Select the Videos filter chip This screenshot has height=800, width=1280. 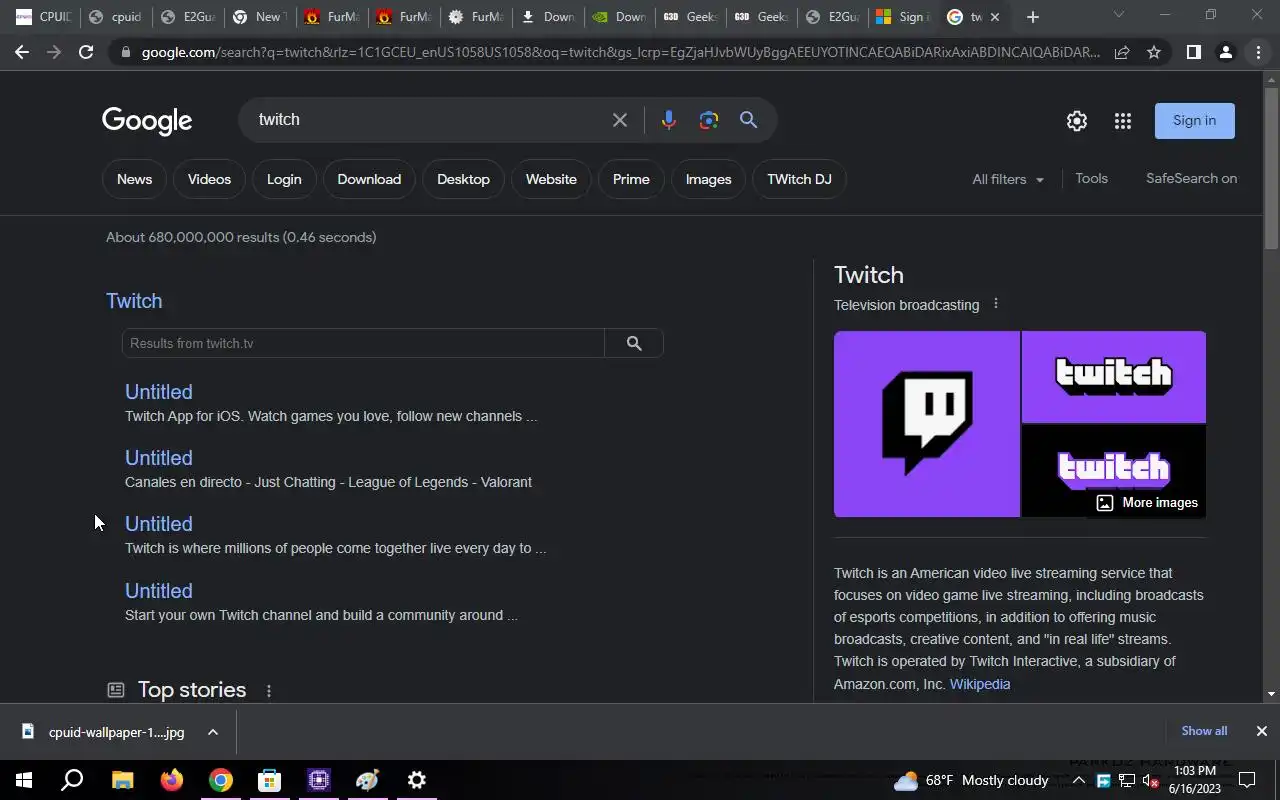tap(209, 179)
